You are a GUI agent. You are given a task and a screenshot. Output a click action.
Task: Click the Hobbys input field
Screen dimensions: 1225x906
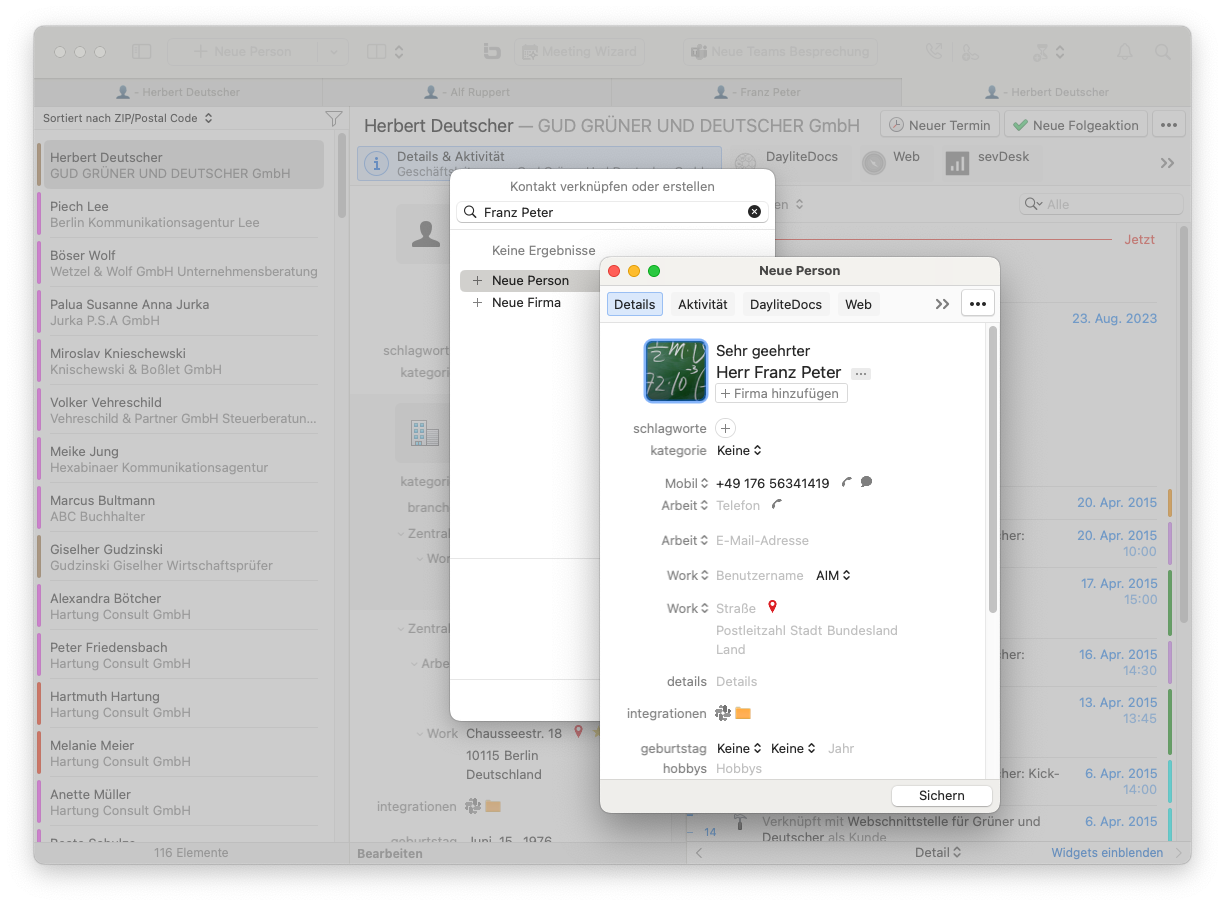pos(739,769)
